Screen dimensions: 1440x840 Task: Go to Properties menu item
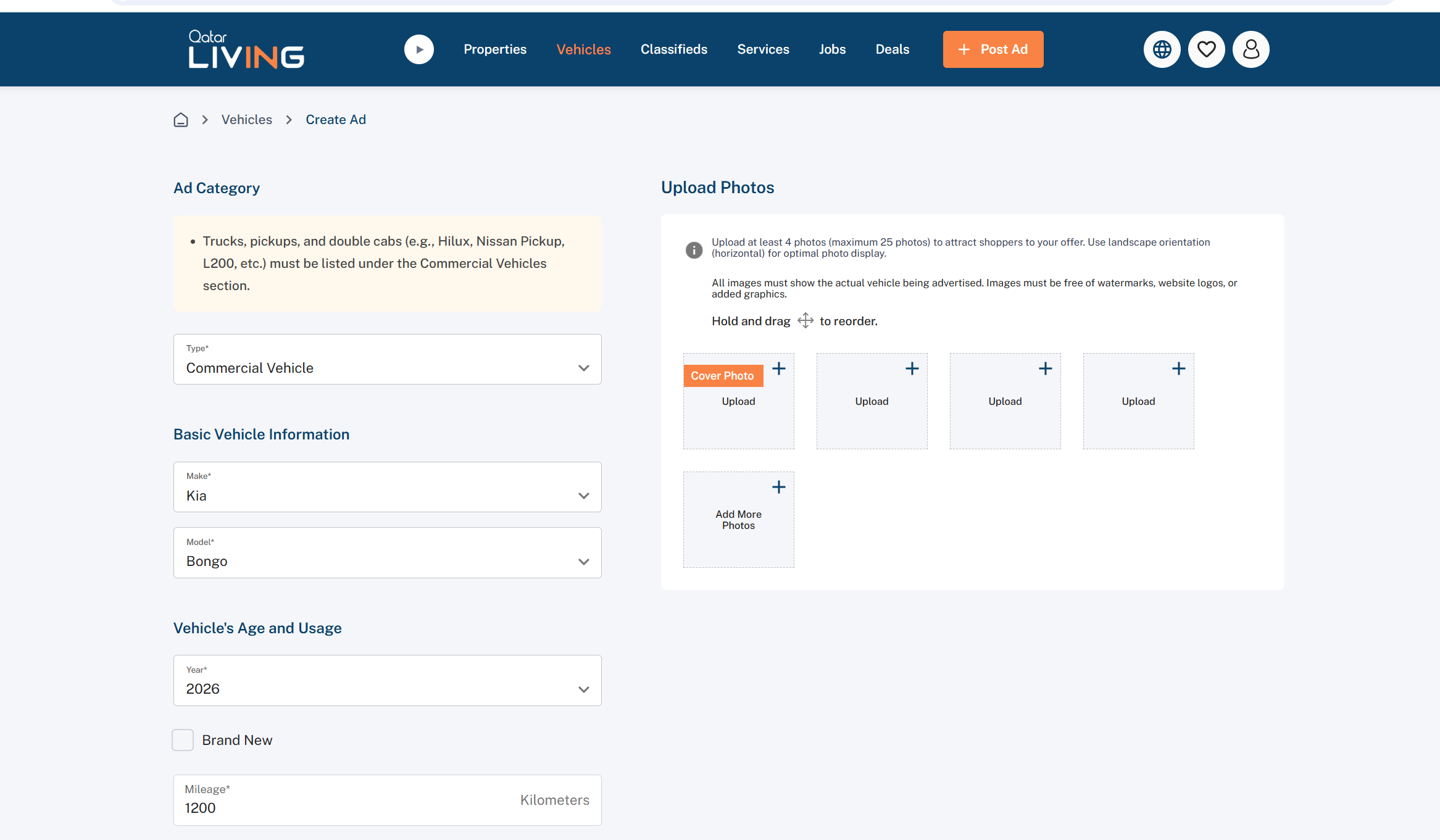[x=495, y=49]
